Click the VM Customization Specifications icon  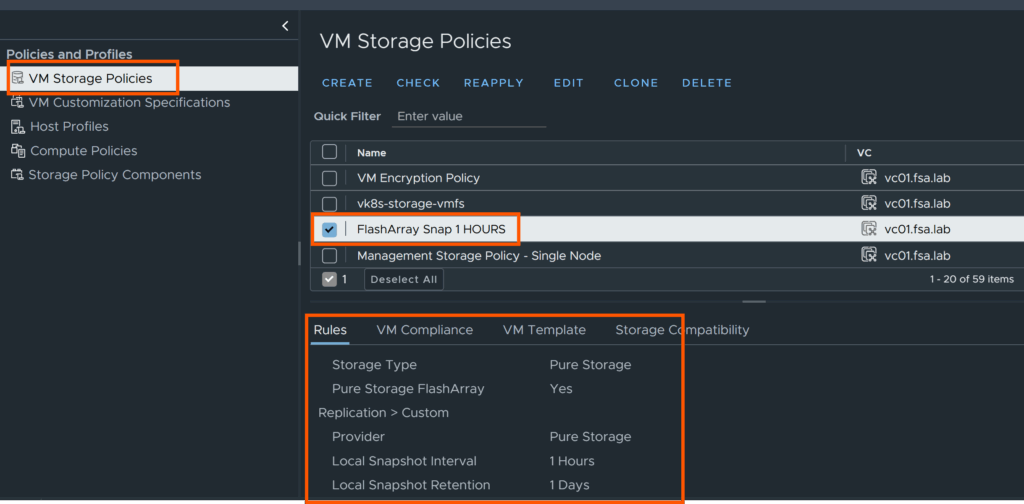(18, 102)
